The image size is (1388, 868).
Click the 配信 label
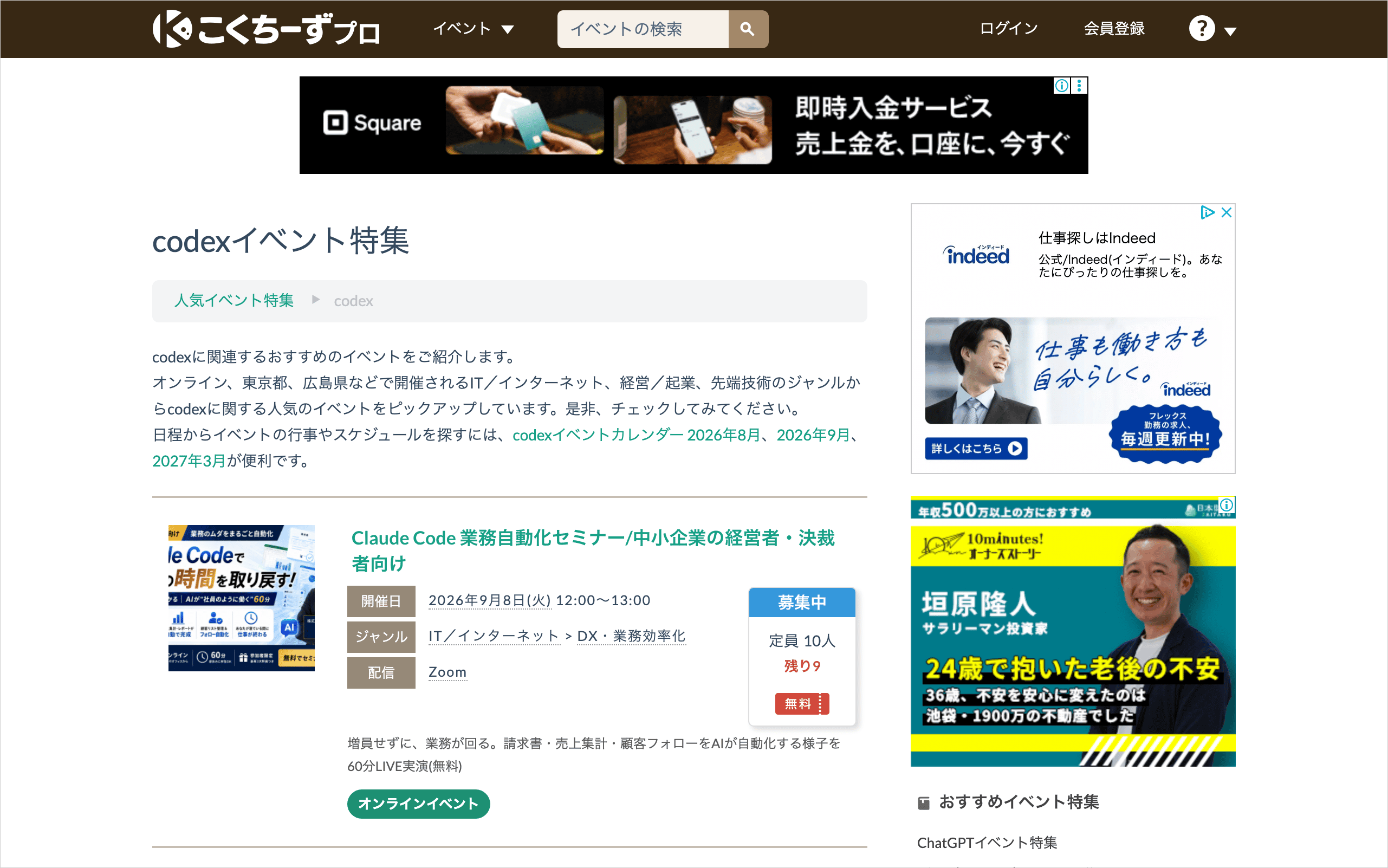pyautogui.click(x=381, y=672)
